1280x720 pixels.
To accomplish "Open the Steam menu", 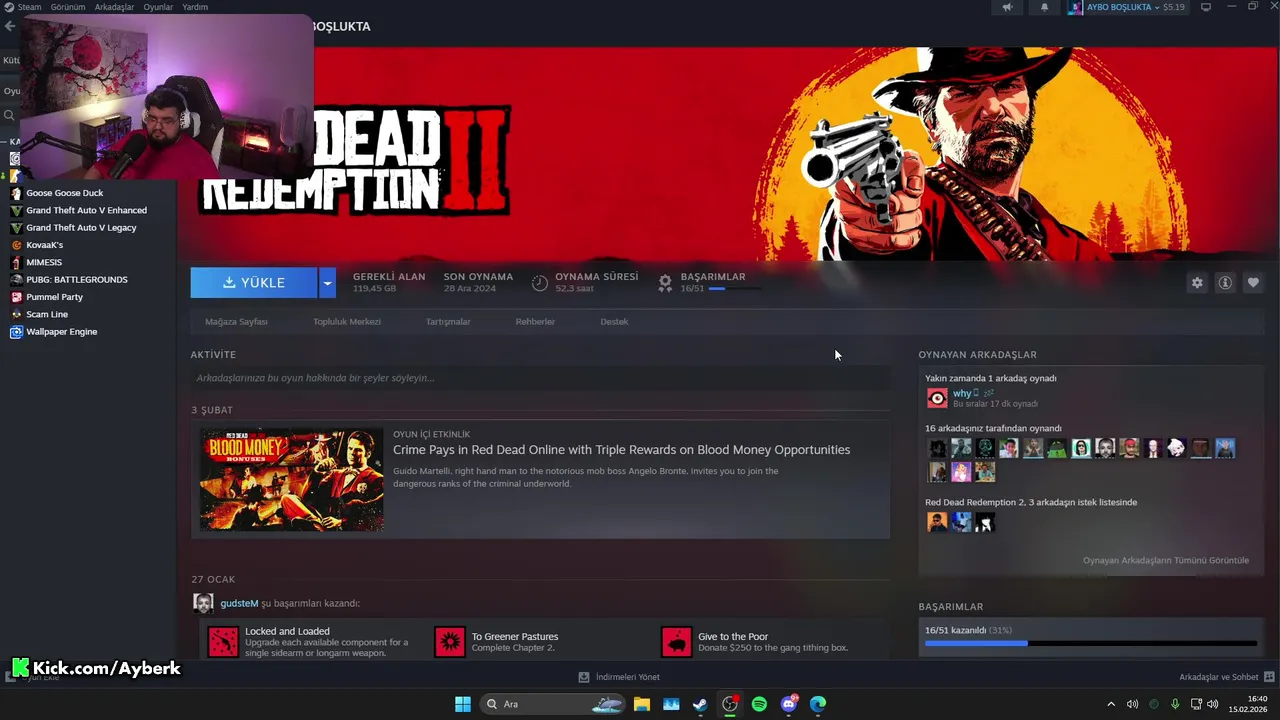I will point(29,7).
